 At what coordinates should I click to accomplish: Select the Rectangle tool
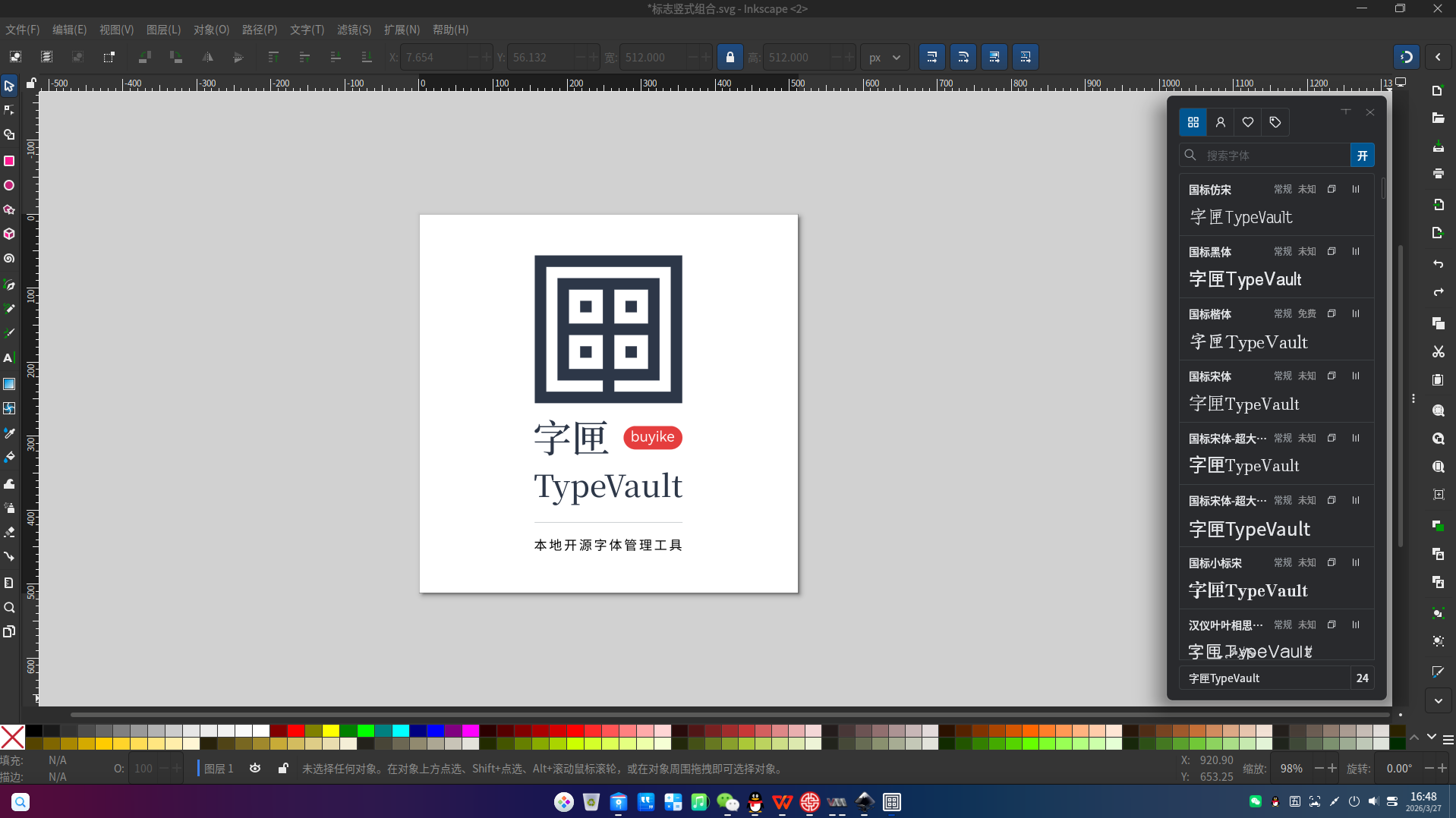coord(9,161)
